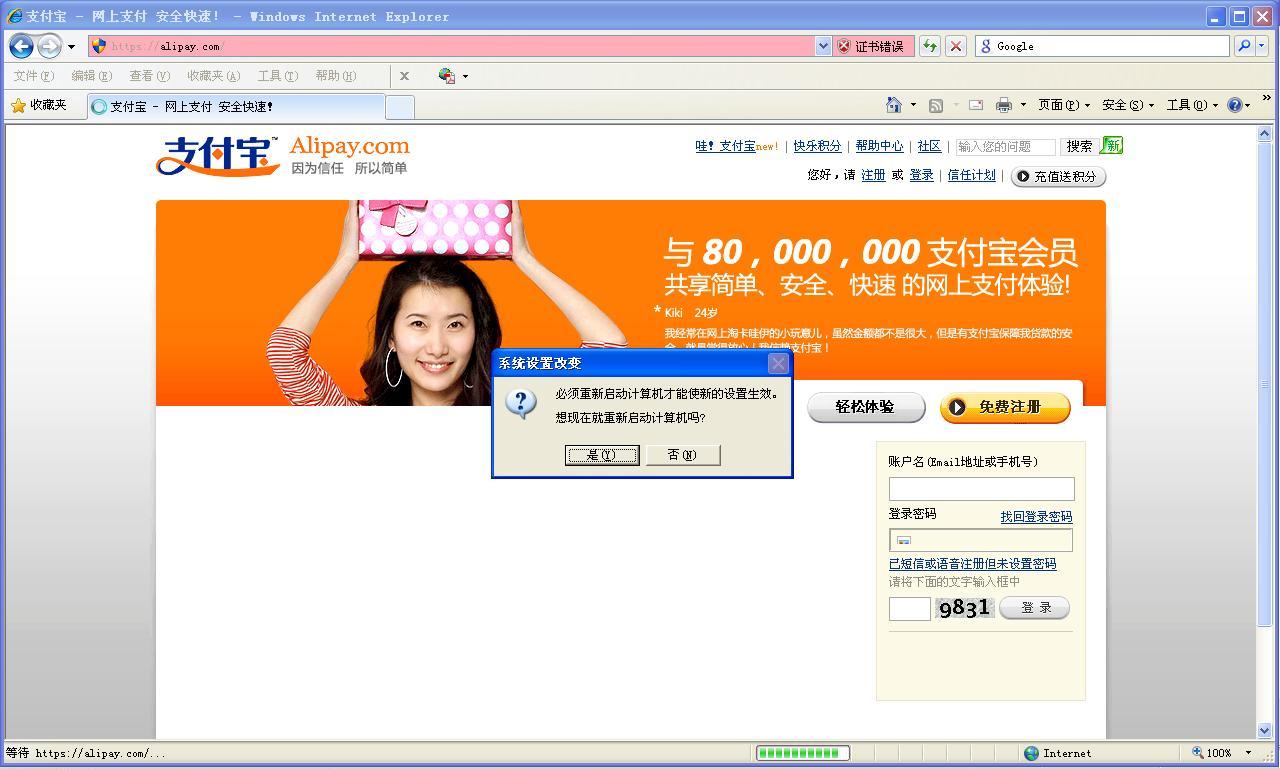Open the search provider dropdown arrow

point(1261,46)
